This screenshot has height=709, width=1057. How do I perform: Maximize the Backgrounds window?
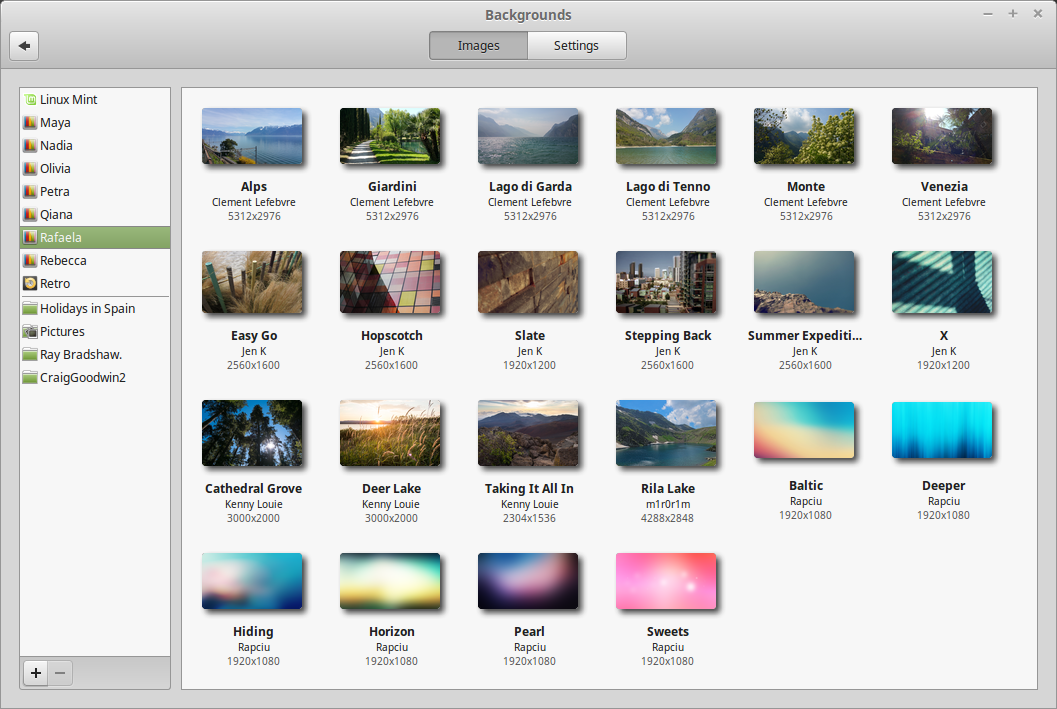click(x=1013, y=13)
